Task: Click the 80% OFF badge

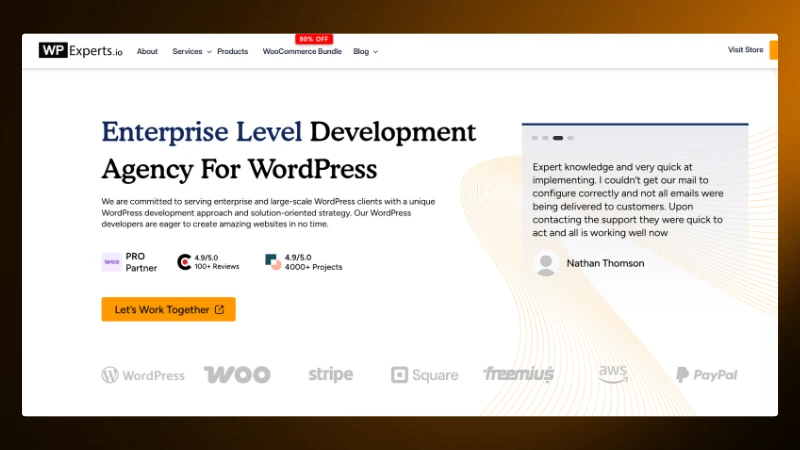Action: (314, 39)
